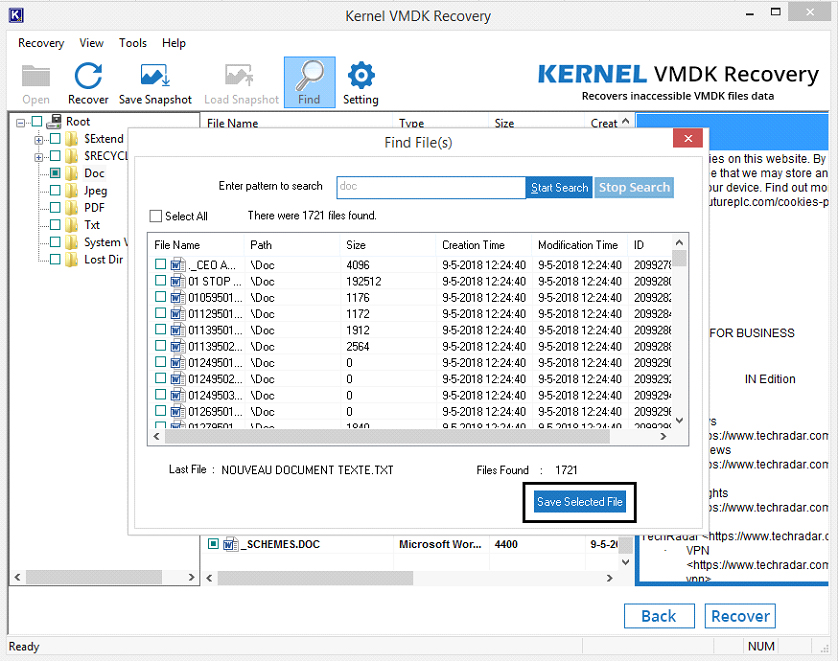838x661 pixels.
Task: Uncheck the _SCHEMES.DOC checkbox
Action: (x=213, y=543)
